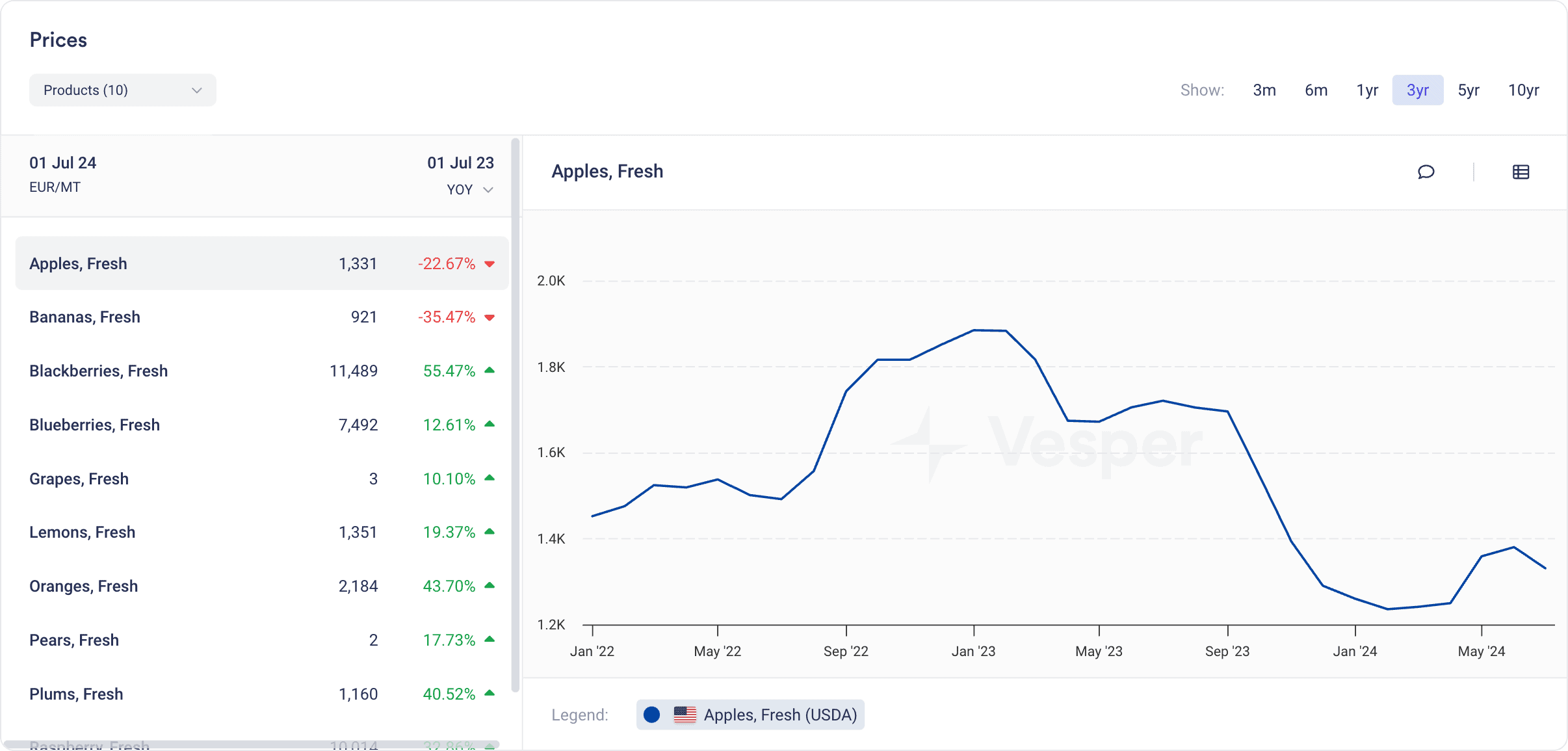Image resolution: width=1568 pixels, height=751 pixels.
Task: Switch to the 1yr range
Action: click(x=1367, y=90)
